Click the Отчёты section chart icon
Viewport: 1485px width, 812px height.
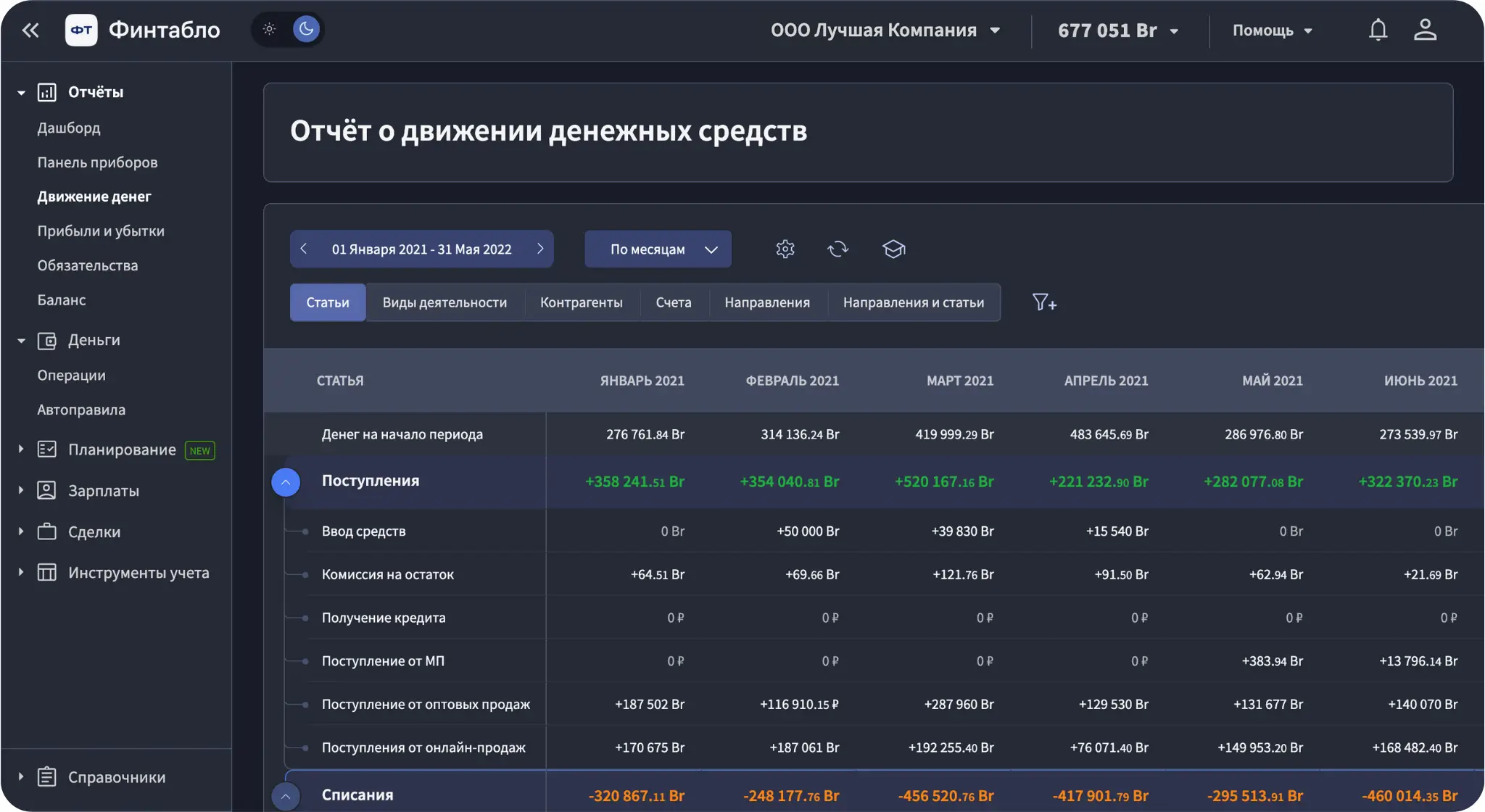pyautogui.click(x=47, y=92)
